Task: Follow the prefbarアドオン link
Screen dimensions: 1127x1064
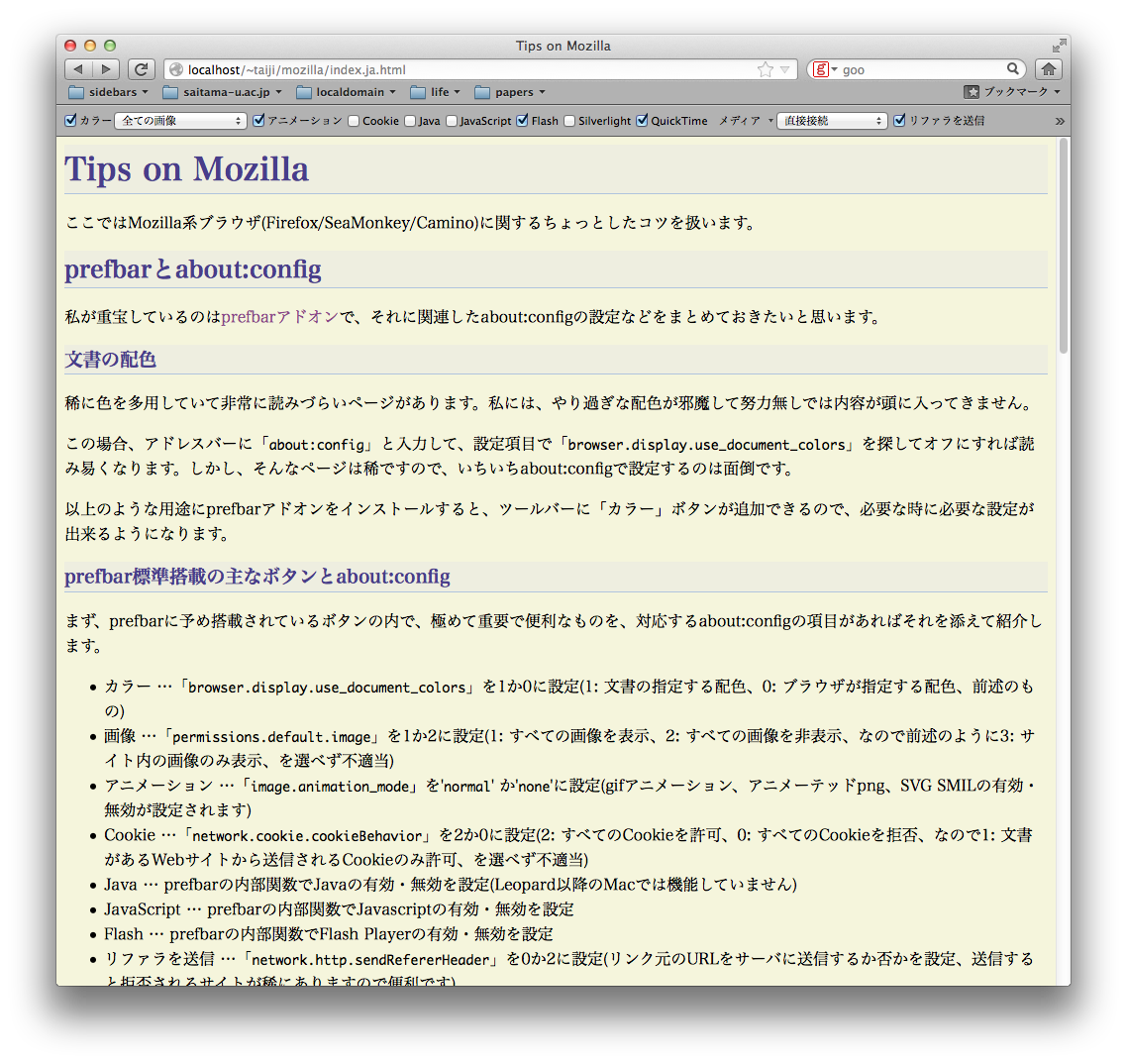Action: click(280, 317)
